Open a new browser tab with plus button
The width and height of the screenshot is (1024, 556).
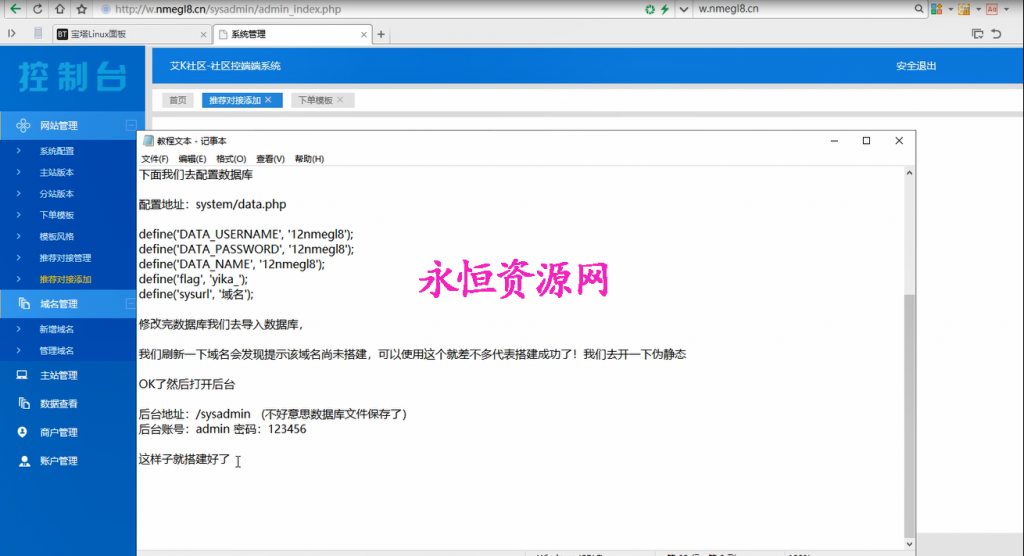point(381,34)
